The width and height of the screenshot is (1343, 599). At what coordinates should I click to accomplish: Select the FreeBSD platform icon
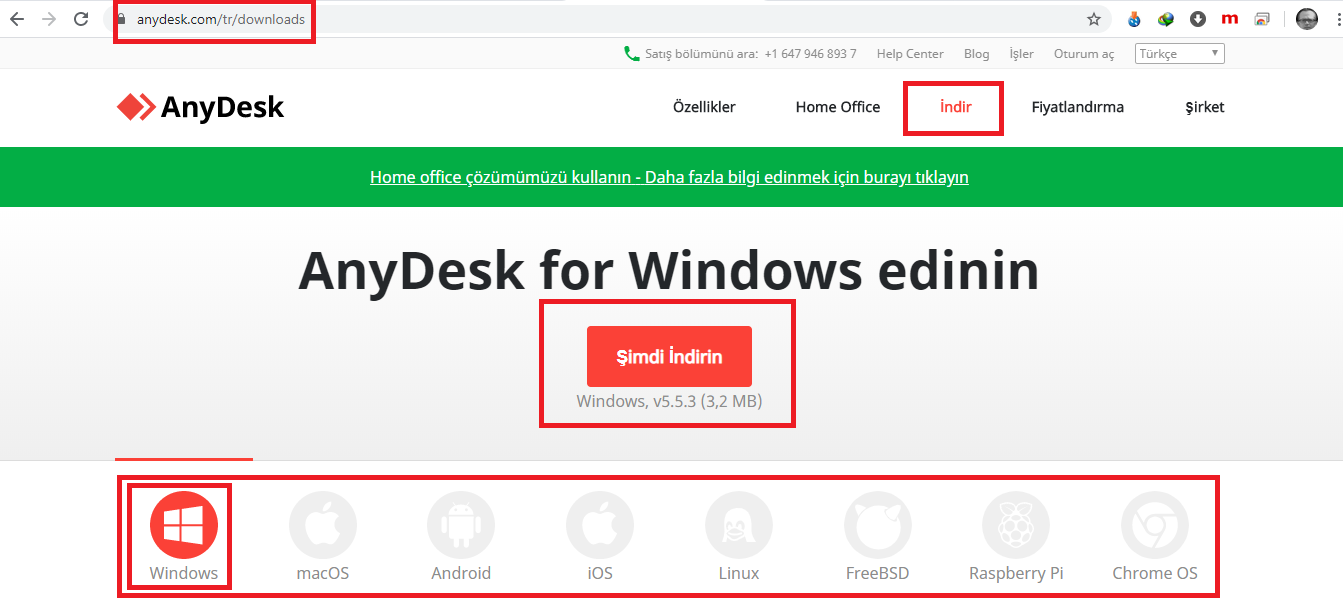click(x=878, y=524)
